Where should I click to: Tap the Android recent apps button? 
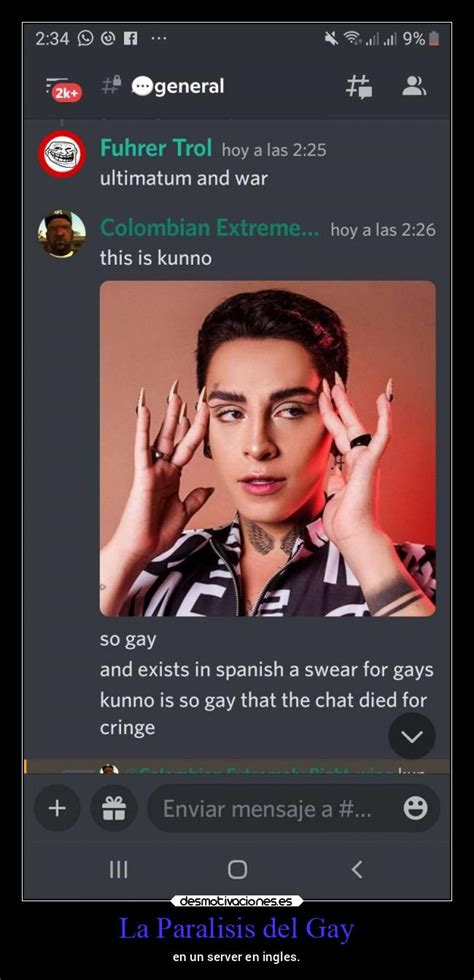(119, 869)
